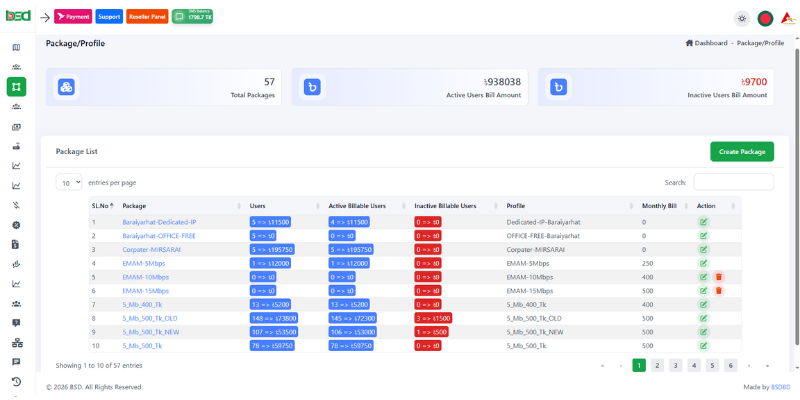Toggle the light/dark theme sun icon

pyautogui.click(x=741, y=17)
